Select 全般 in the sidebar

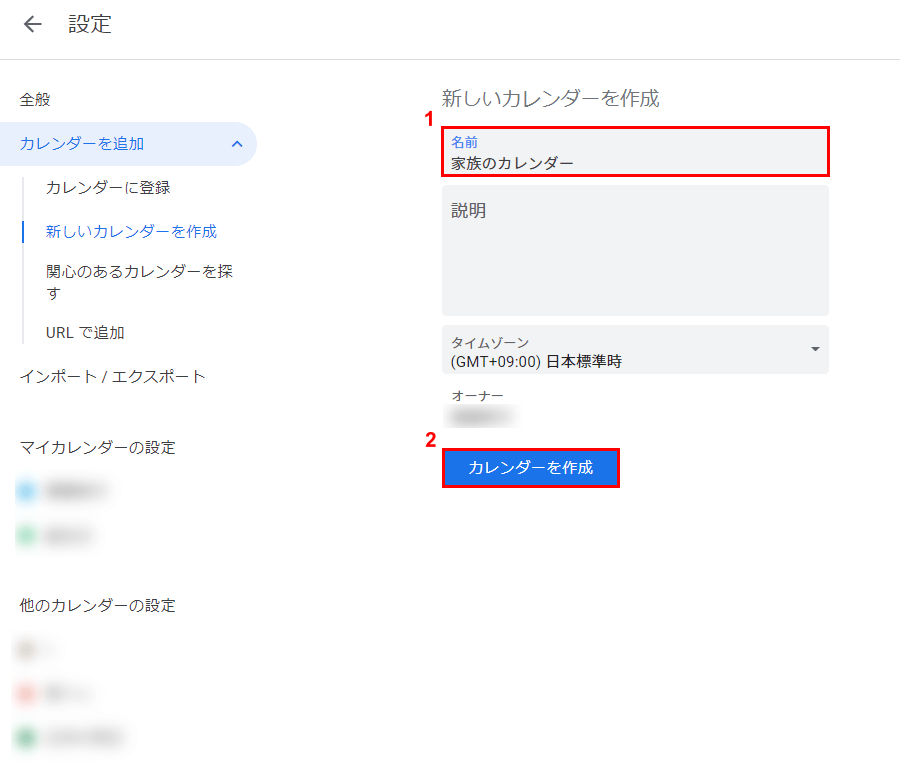(35, 99)
